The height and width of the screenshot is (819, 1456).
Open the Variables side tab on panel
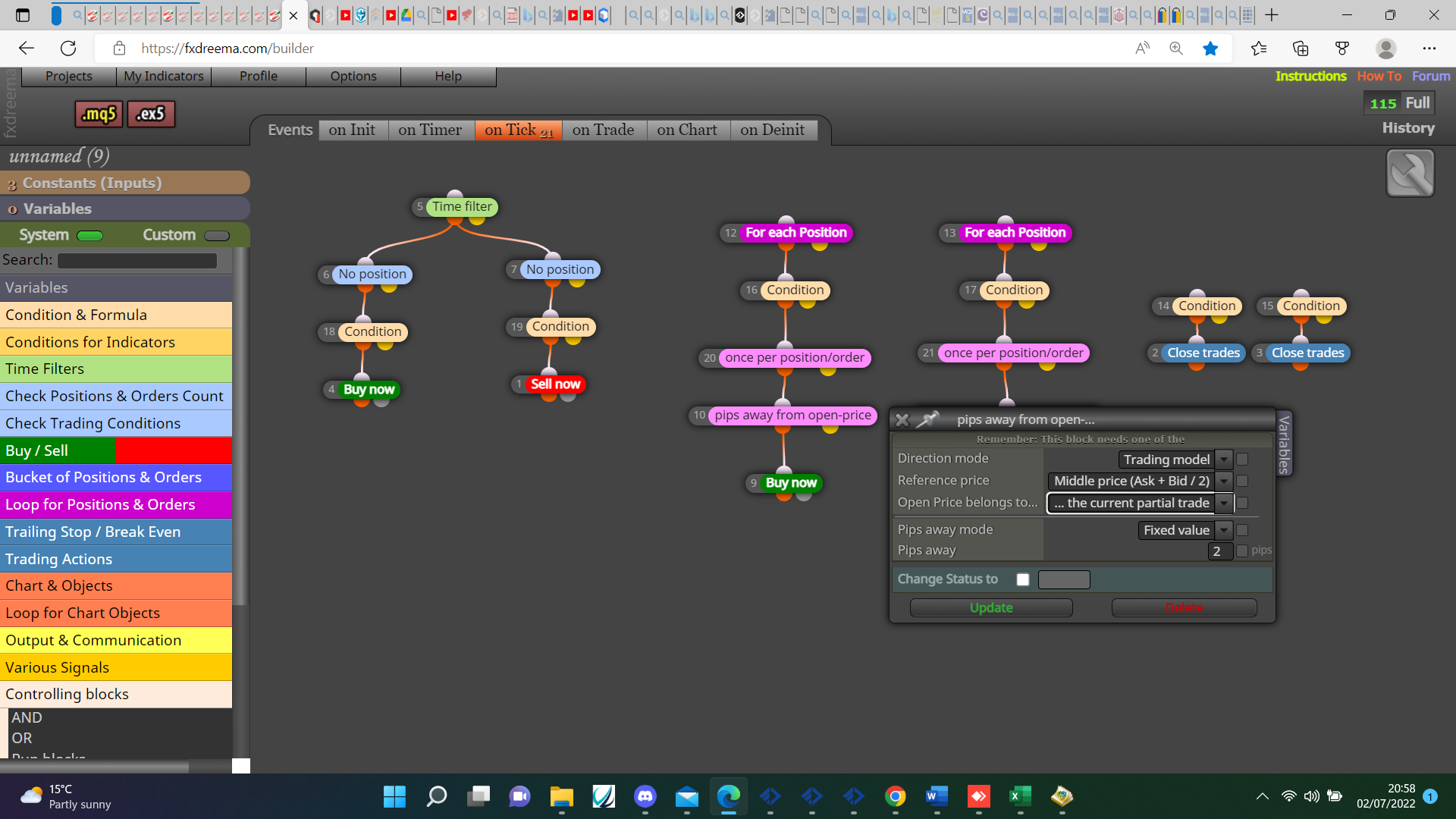pos(1284,444)
